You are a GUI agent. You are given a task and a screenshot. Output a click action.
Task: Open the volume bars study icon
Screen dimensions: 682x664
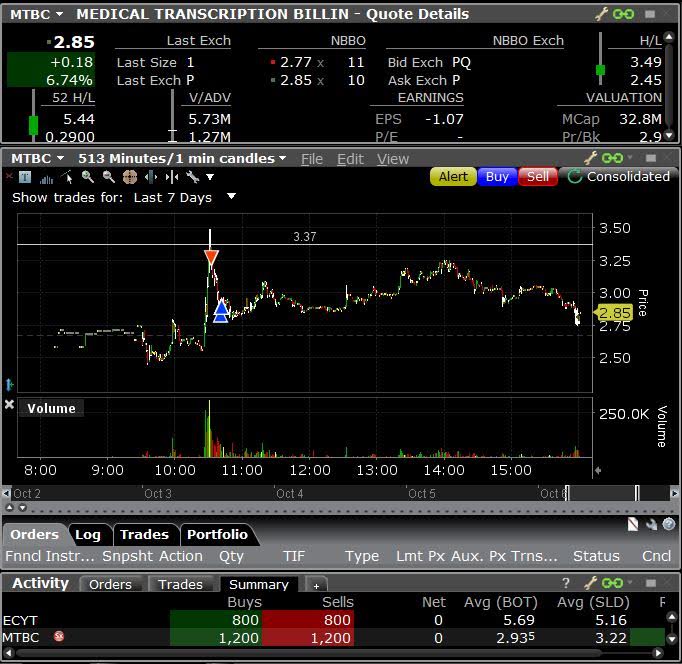[x=46, y=177]
